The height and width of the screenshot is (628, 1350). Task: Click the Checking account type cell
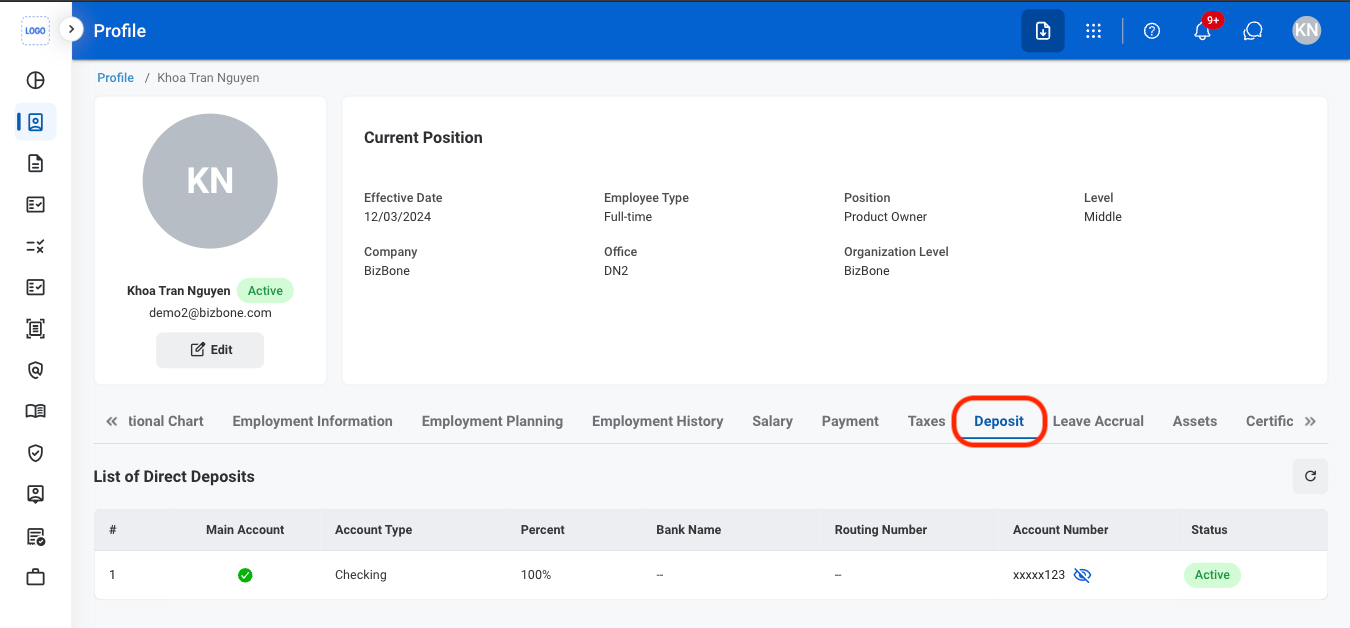(361, 575)
